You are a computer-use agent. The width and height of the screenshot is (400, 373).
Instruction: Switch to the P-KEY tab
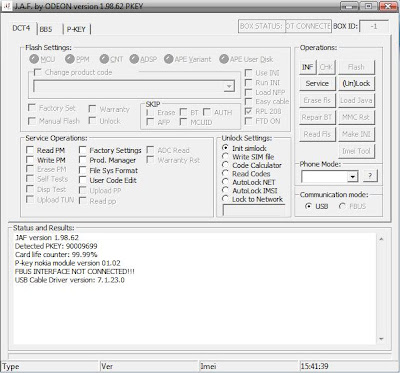(x=76, y=29)
